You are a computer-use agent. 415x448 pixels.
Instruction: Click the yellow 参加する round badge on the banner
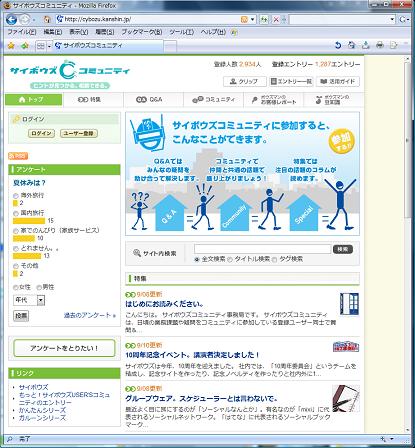(342, 141)
